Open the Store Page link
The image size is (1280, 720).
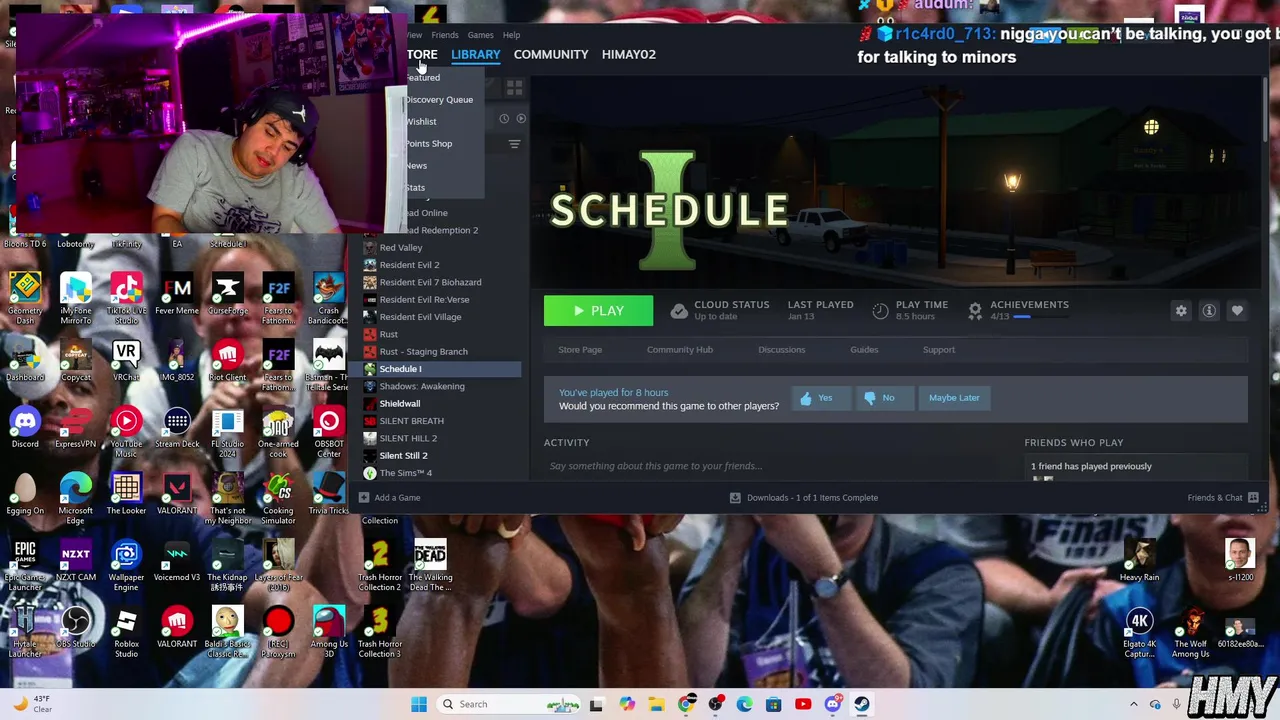(x=580, y=350)
